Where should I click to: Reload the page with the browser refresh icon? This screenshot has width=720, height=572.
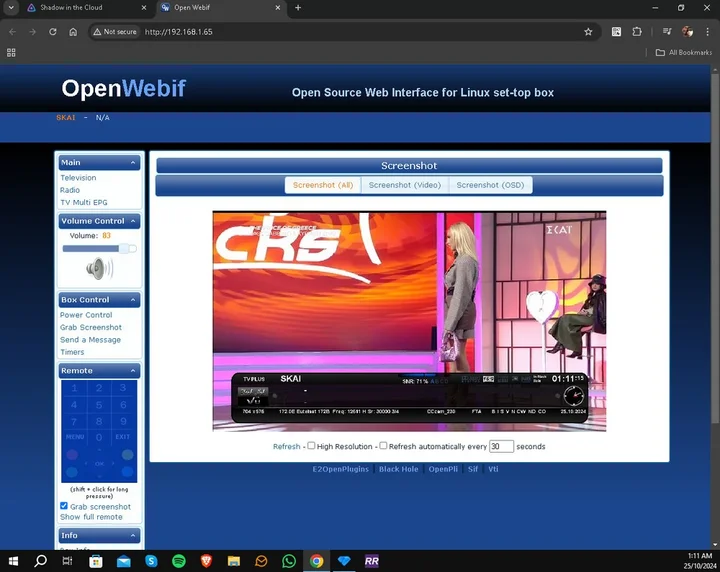point(52,32)
